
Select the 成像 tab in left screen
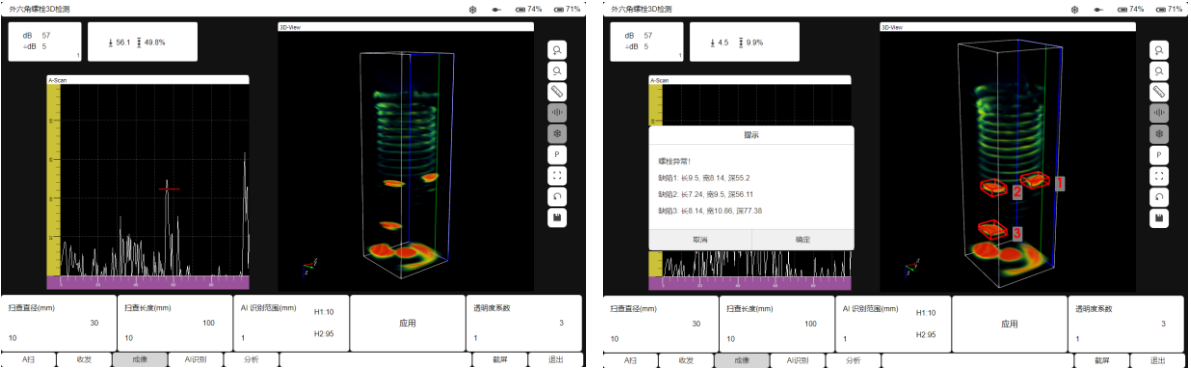pos(140,360)
